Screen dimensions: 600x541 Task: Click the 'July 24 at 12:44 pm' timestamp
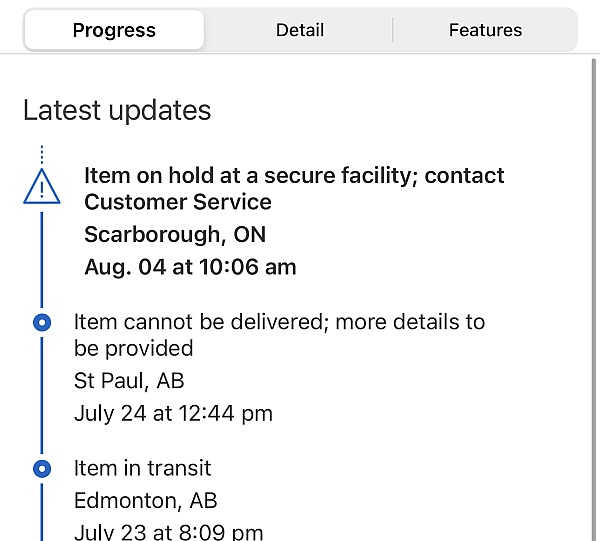coord(173,414)
